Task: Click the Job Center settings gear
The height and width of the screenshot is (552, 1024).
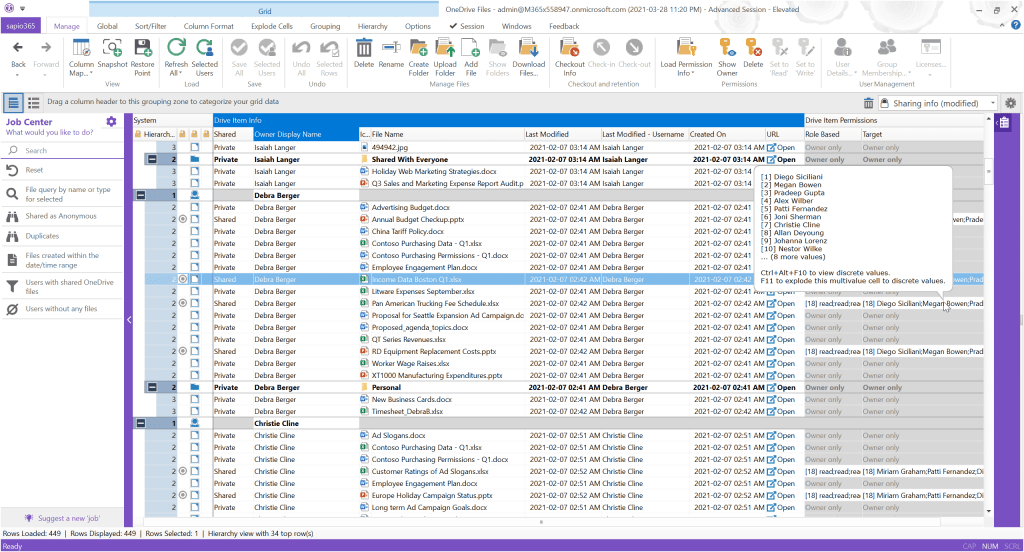Action: (111, 122)
